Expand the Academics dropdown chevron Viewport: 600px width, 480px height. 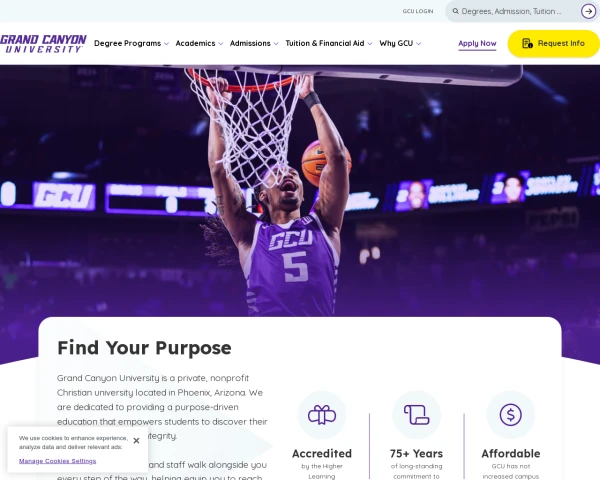(220, 44)
